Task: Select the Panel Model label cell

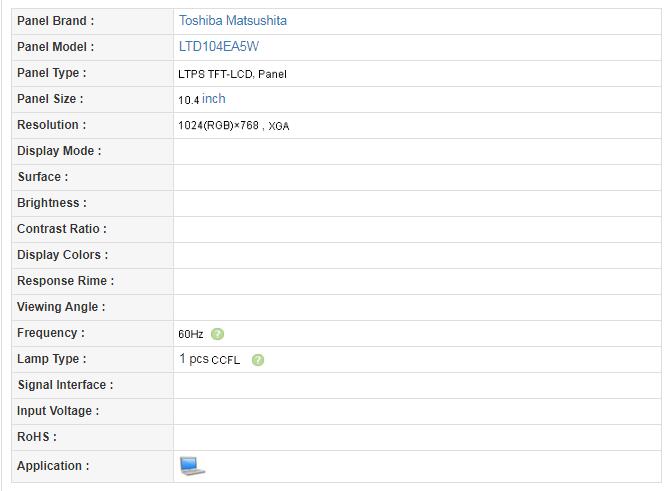Action: pos(92,48)
